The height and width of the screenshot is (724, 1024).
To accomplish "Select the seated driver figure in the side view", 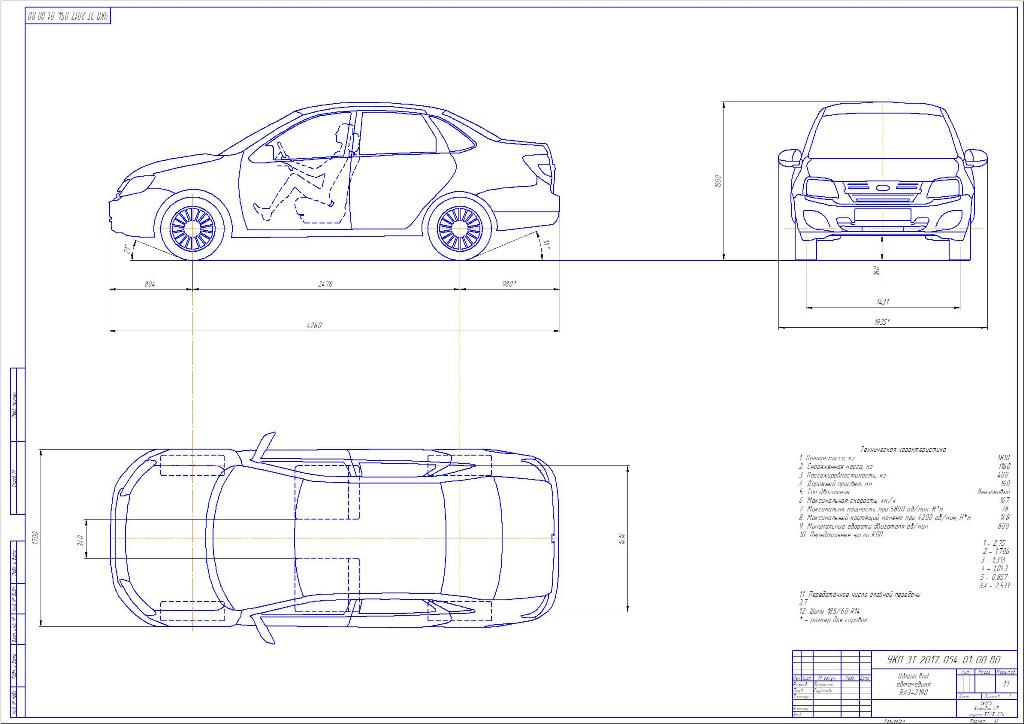I will tap(304, 173).
